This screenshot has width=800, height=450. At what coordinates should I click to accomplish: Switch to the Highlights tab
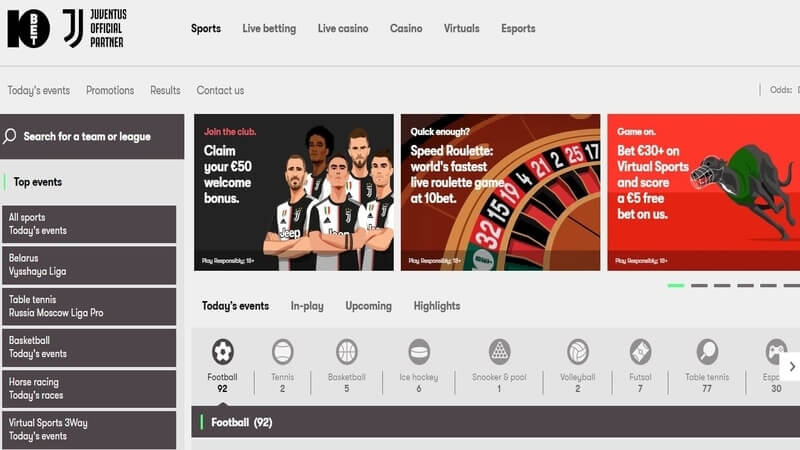pos(437,306)
